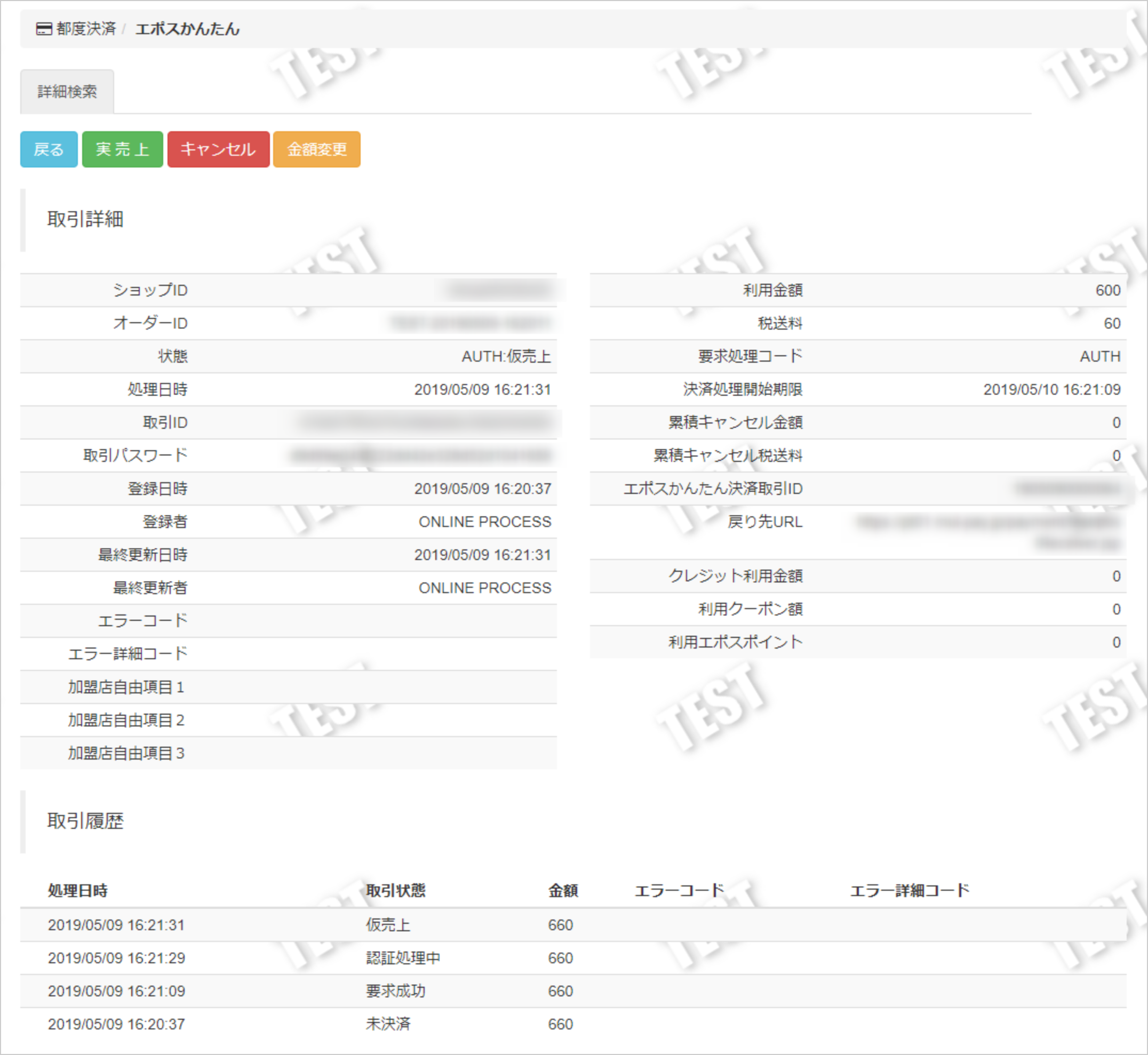Click the 取引状態 column header
The width and height of the screenshot is (1148, 1055).
pyautogui.click(x=396, y=891)
